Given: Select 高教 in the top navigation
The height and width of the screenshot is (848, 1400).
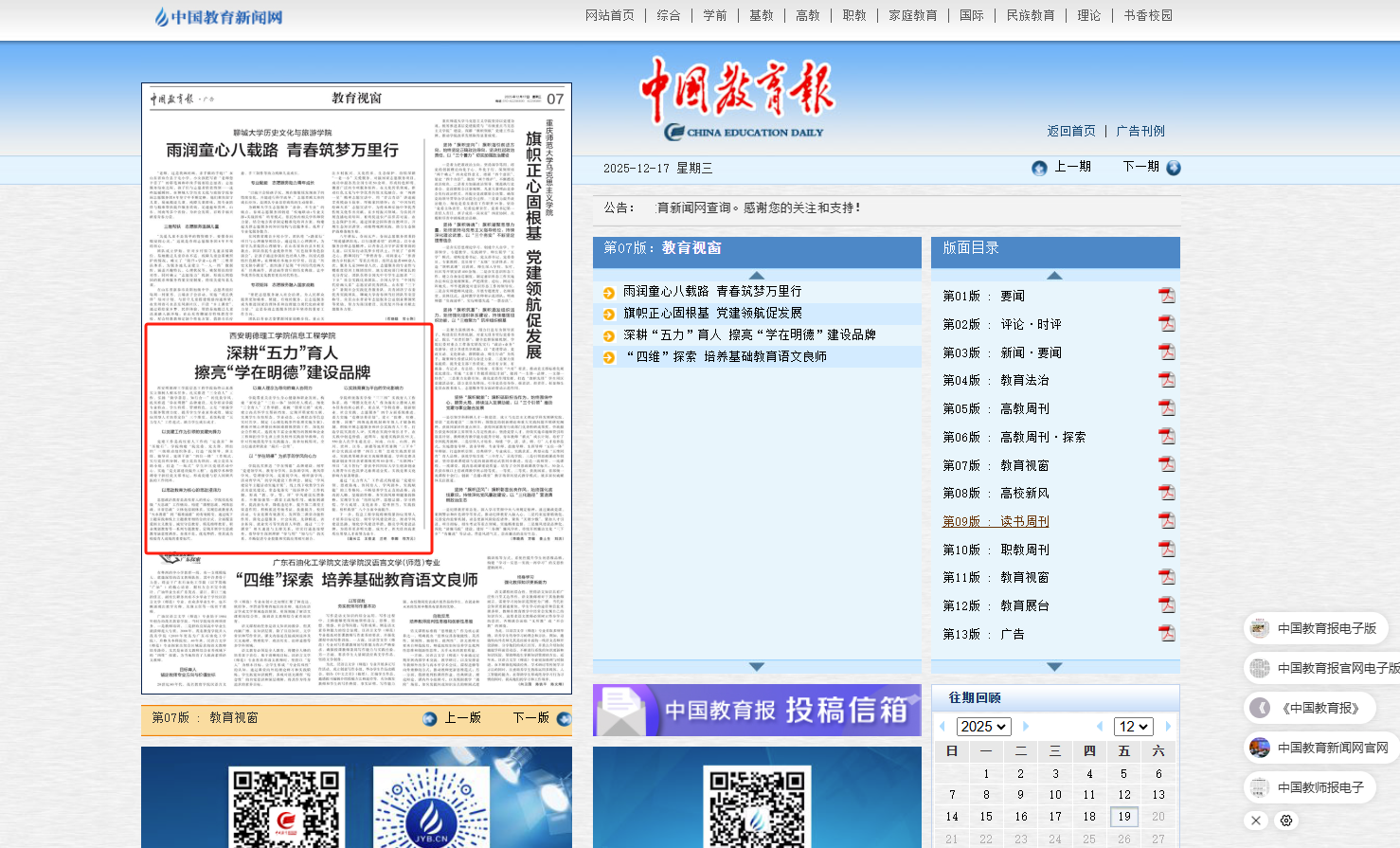Looking at the screenshot, I should 808,15.
